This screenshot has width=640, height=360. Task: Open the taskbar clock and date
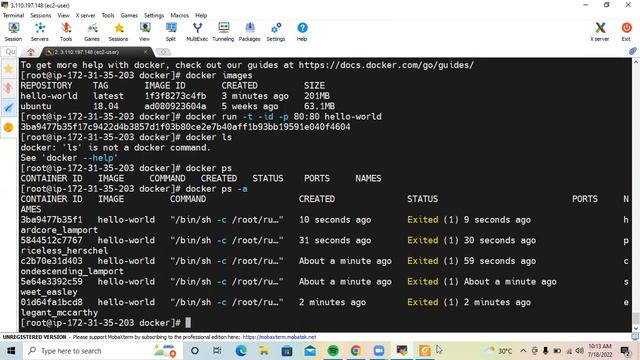tap(600, 351)
